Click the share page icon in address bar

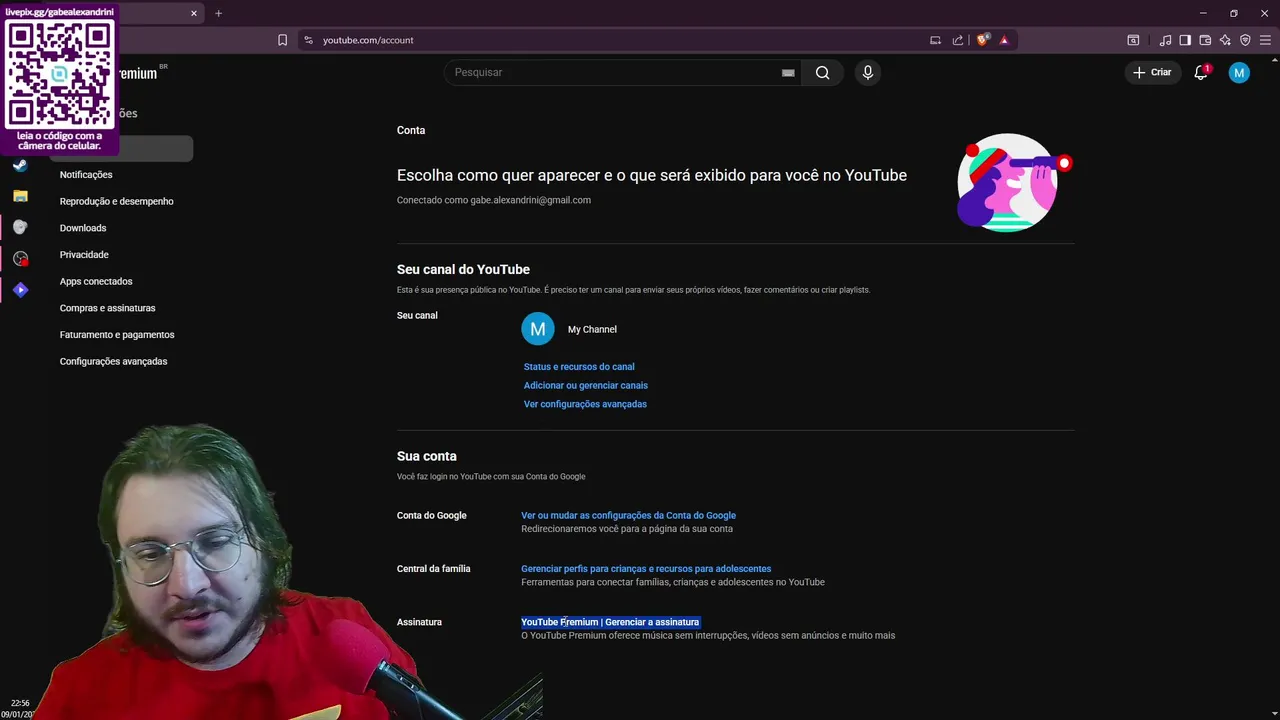(958, 40)
